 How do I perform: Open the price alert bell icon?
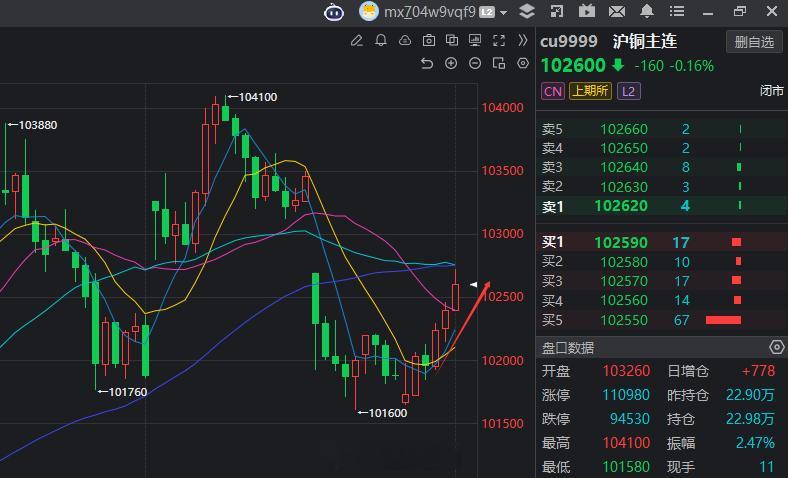pos(381,41)
